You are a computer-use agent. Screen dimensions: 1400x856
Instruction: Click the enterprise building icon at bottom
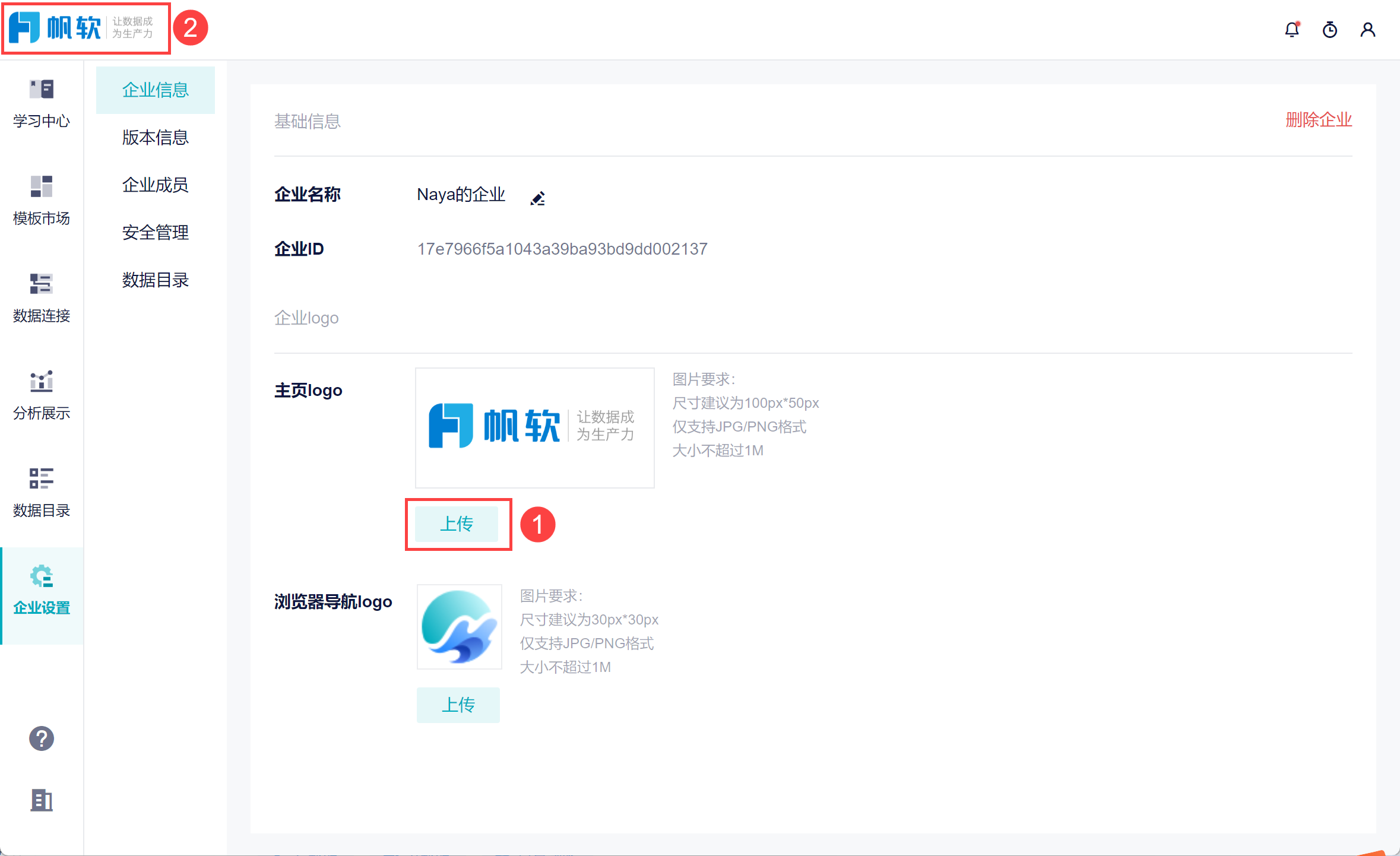(42, 800)
